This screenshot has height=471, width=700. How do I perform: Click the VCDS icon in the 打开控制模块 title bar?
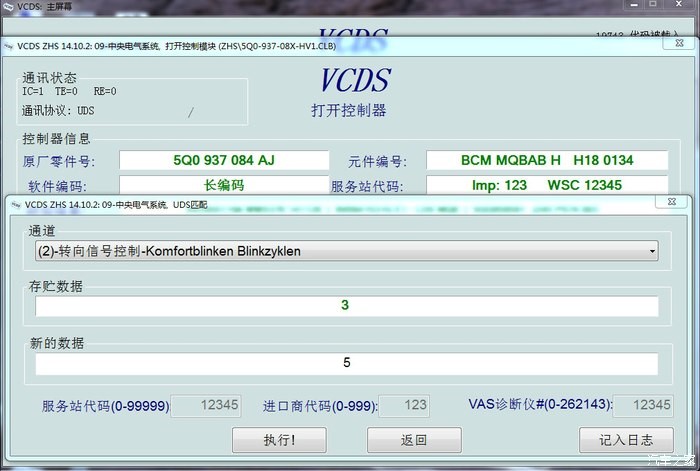(8, 46)
